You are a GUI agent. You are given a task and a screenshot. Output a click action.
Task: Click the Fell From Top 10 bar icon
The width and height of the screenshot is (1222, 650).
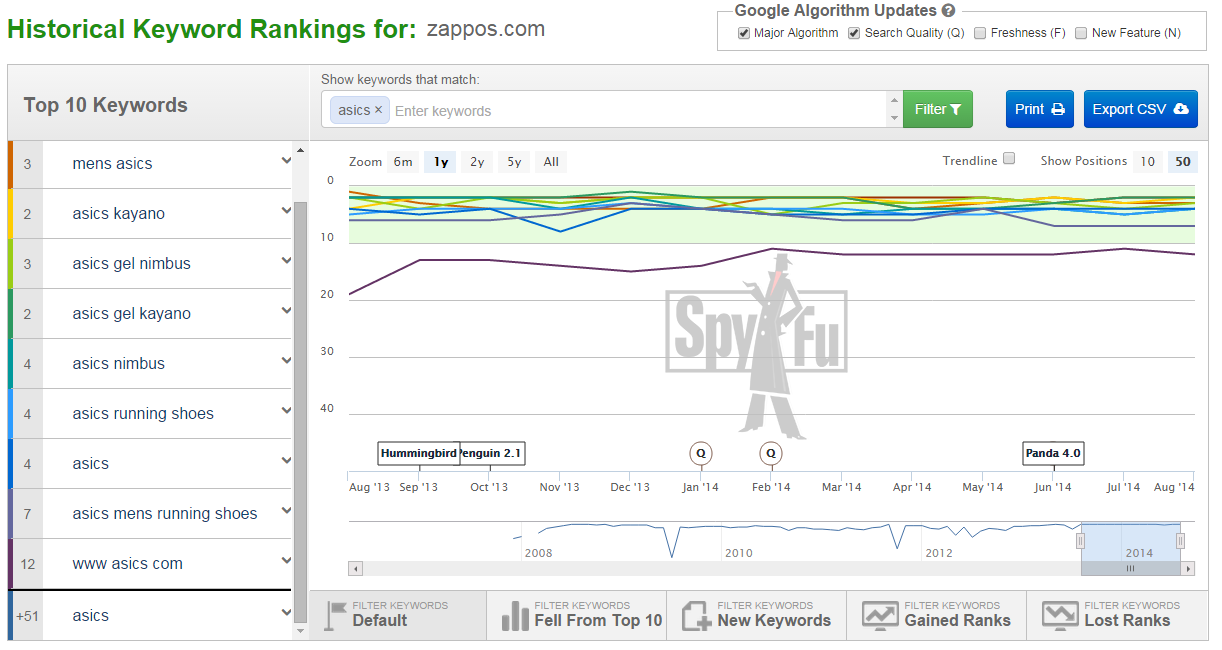pyautogui.click(x=515, y=615)
